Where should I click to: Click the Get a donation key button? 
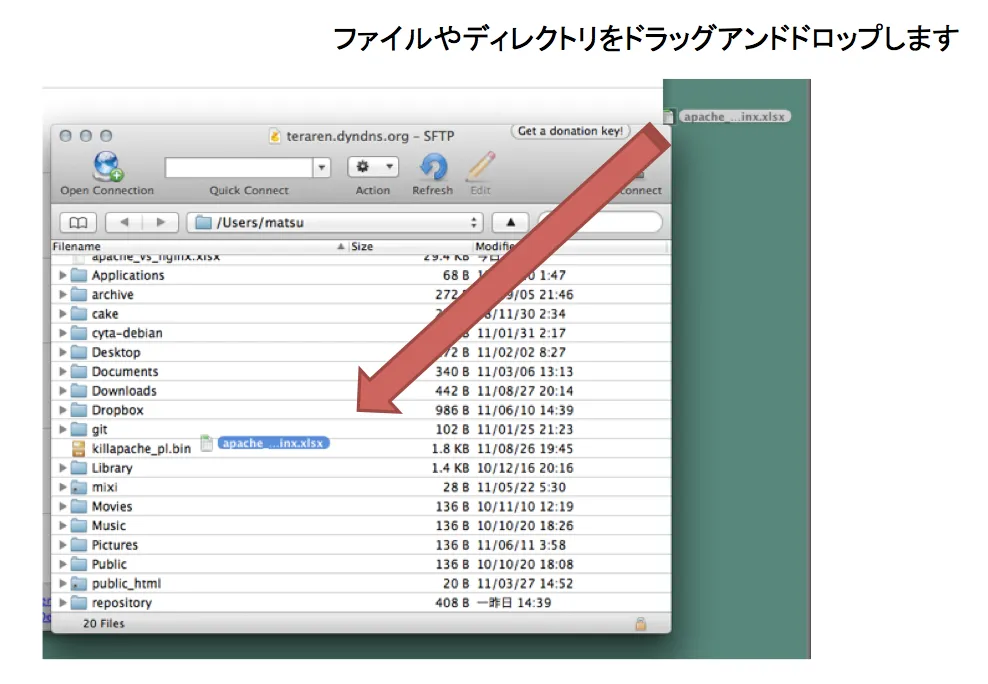pyautogui.click(x=570, y=131)
